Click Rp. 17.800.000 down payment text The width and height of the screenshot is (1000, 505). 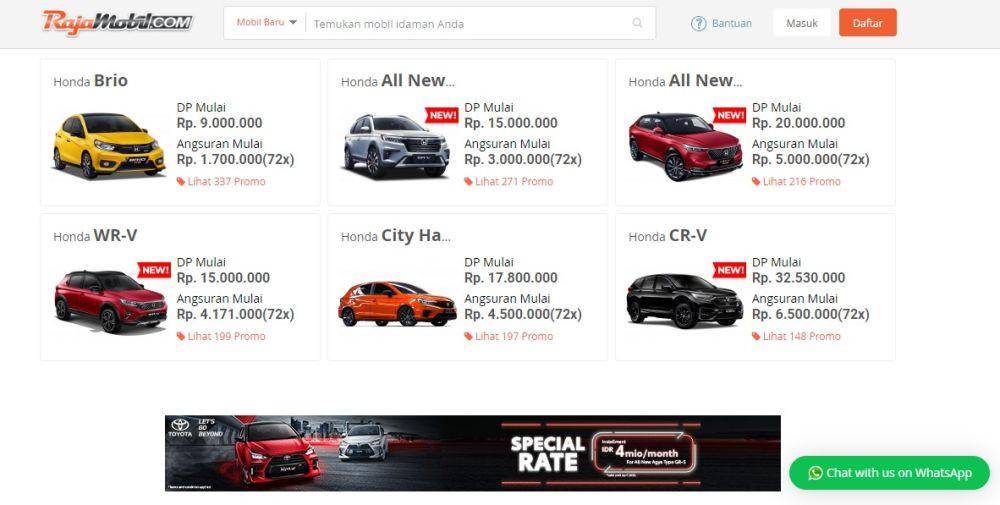(x=511, y=278)
